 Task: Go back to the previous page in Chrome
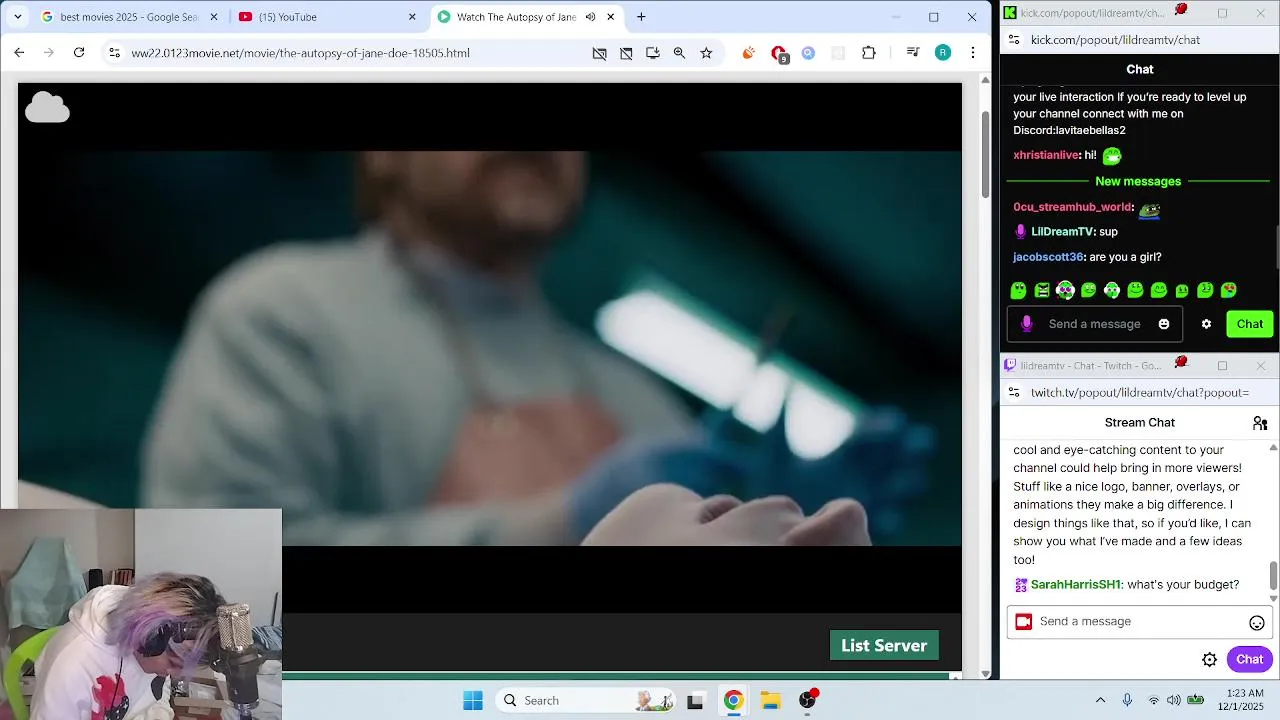[x=19, y=52]
